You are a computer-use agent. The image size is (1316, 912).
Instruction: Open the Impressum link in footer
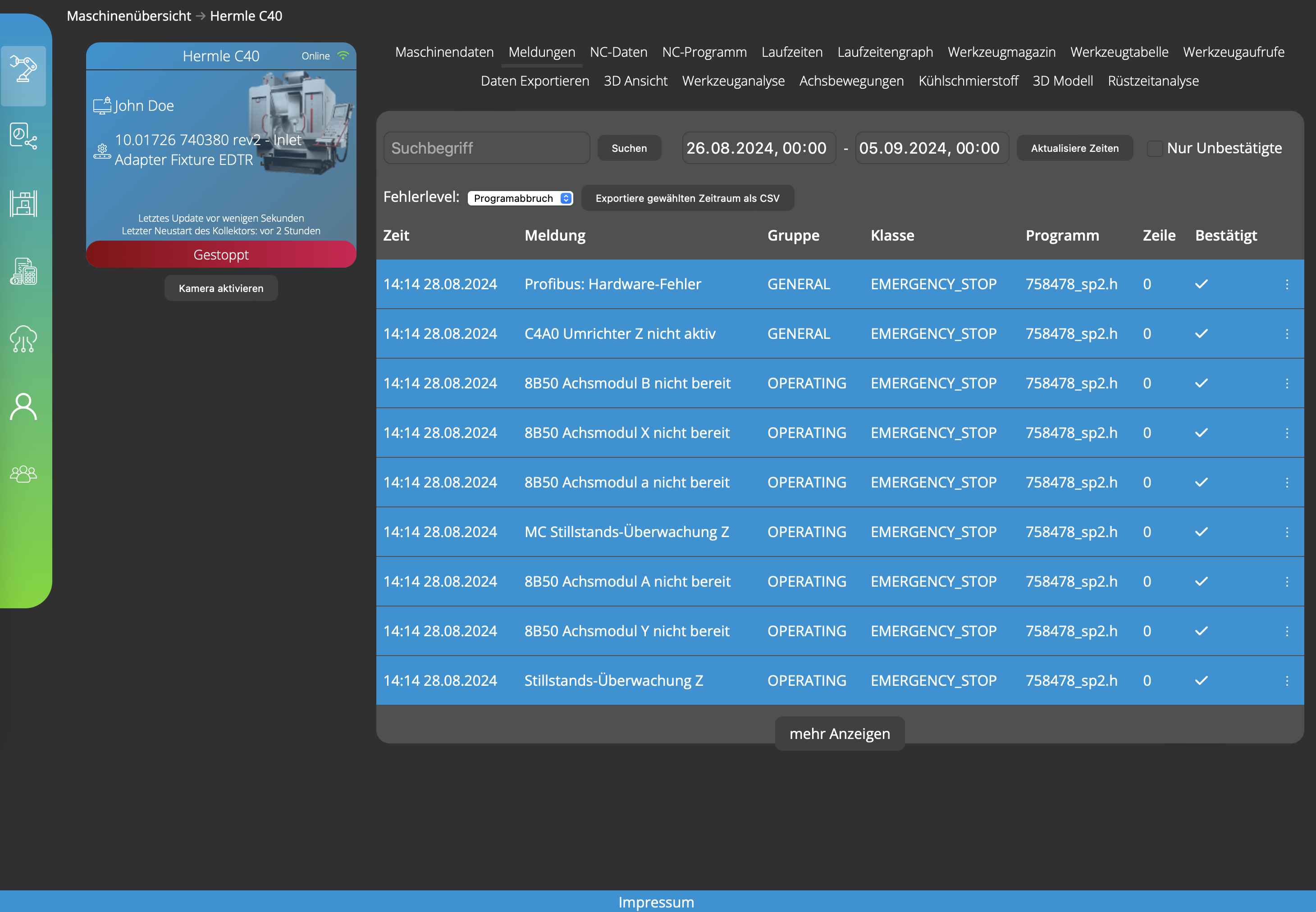(656, 902)
